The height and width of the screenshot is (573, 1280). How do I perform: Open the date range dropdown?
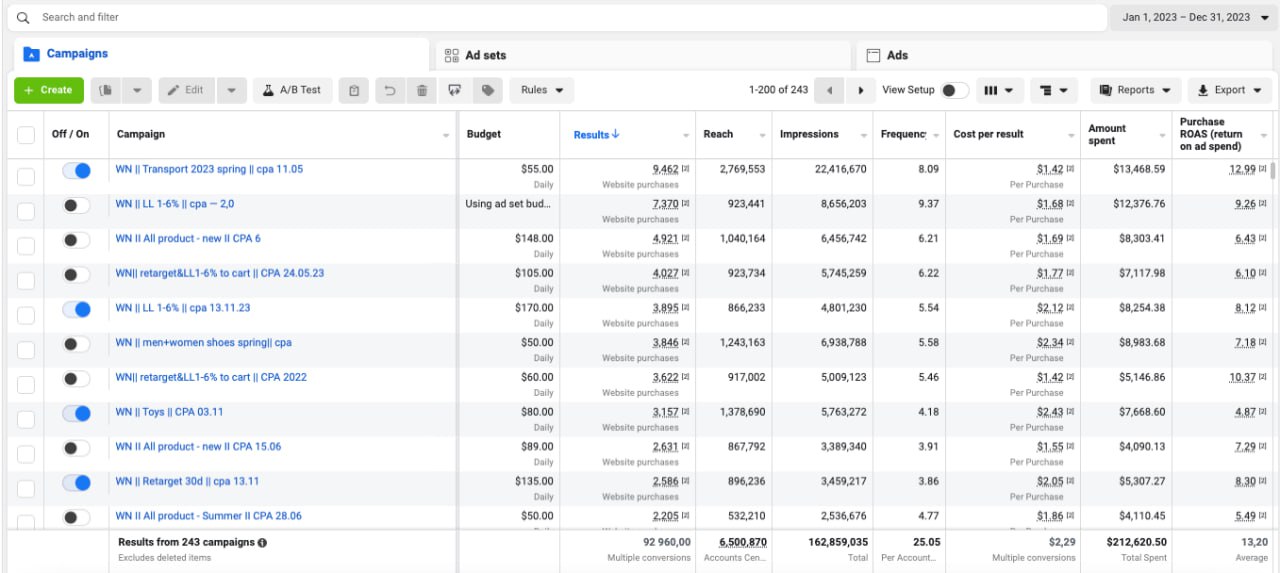(x=1191, y=18)
